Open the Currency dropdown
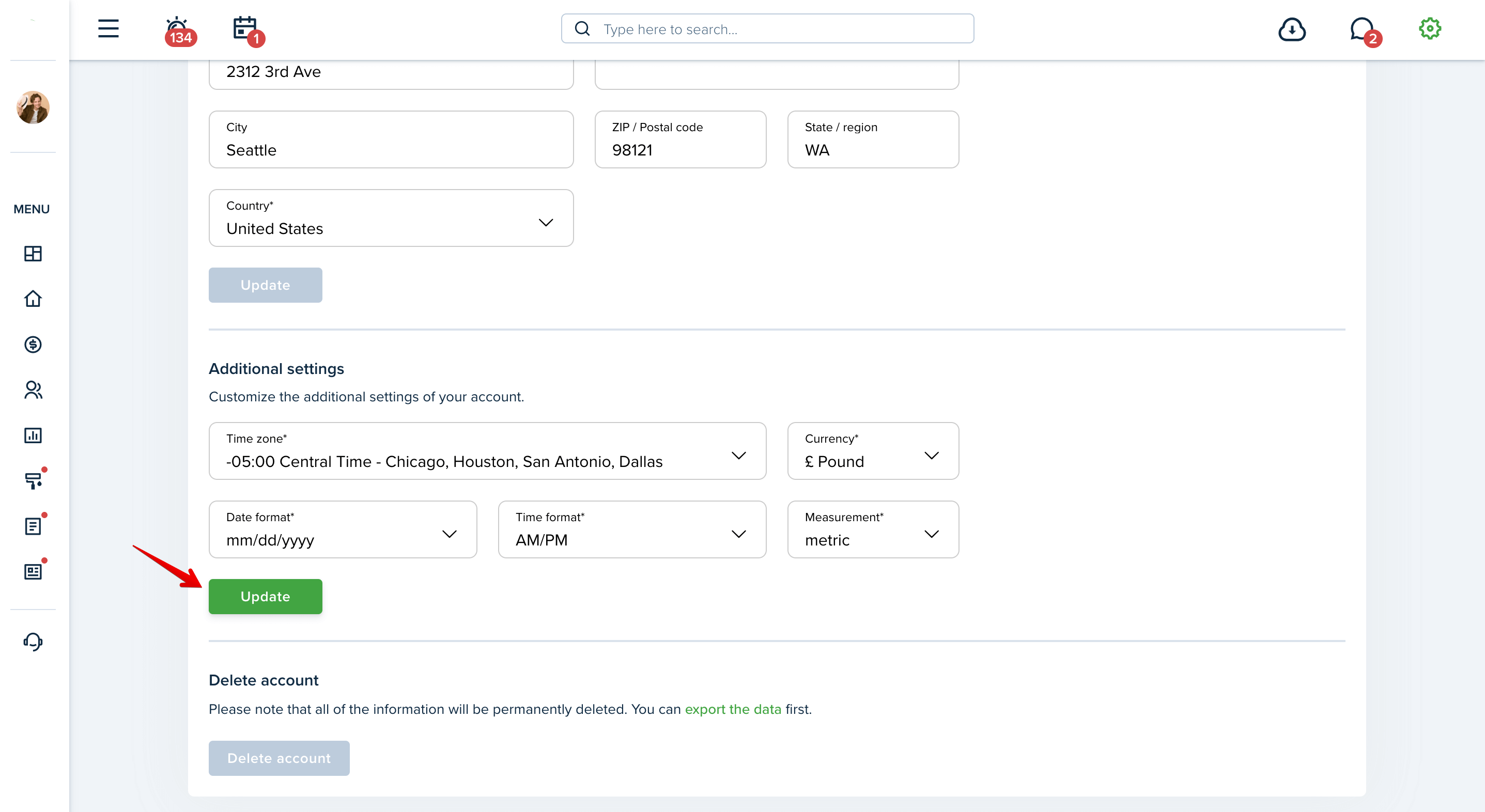The image size is (1485, 812). (873, 450)
